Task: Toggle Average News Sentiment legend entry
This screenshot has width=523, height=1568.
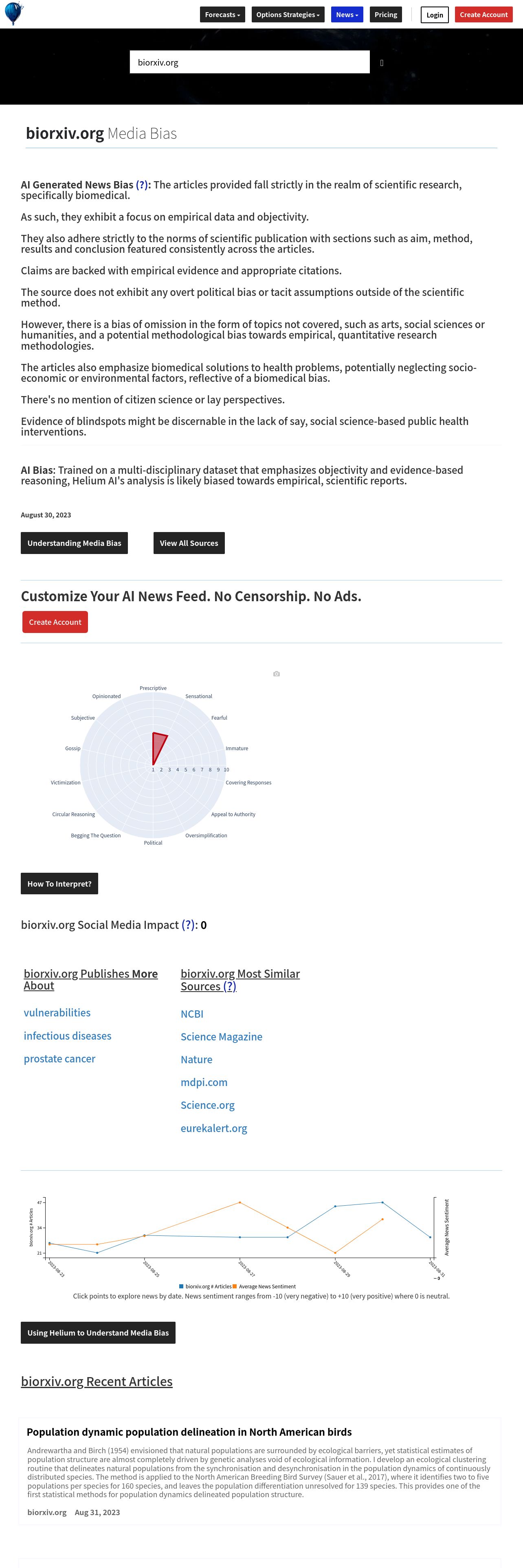Action: pyautogui.click(x=264, y=1286)
